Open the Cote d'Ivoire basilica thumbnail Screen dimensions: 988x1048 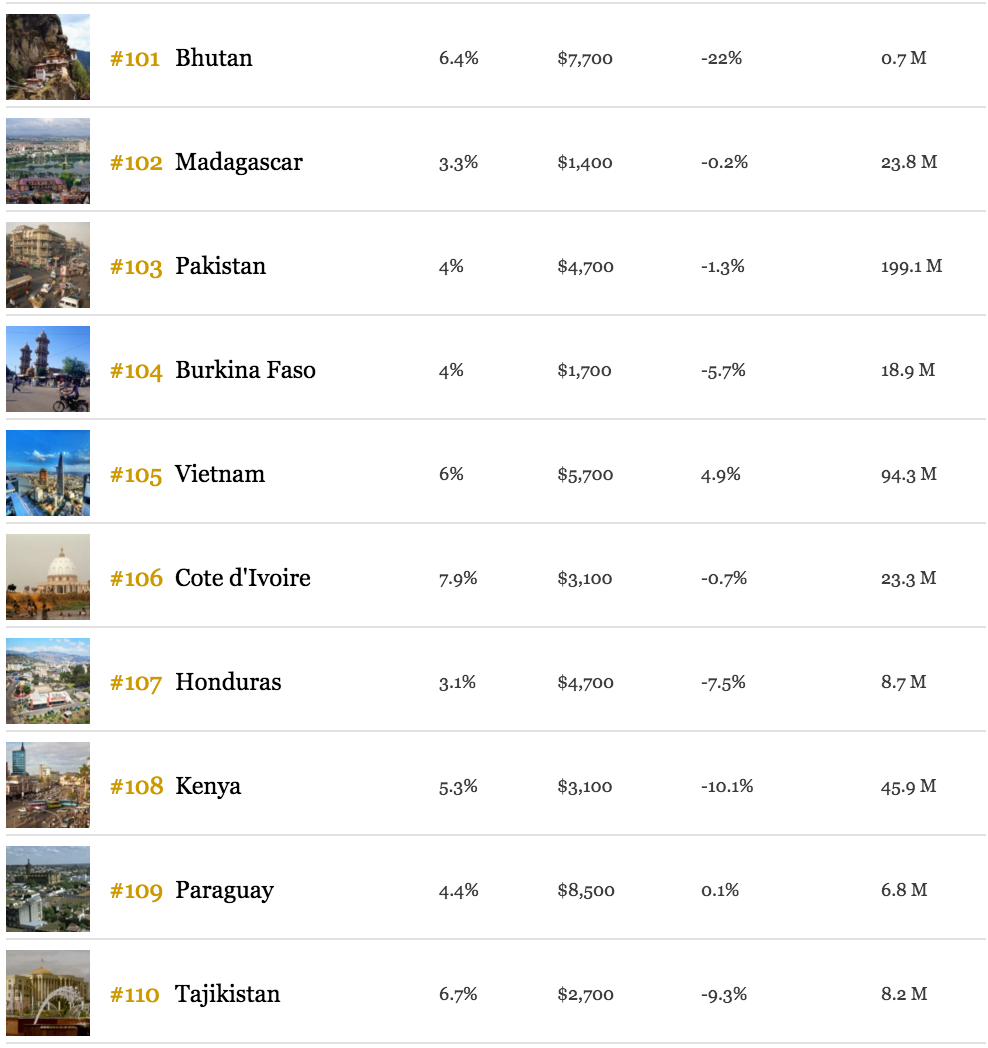[48, 577]
